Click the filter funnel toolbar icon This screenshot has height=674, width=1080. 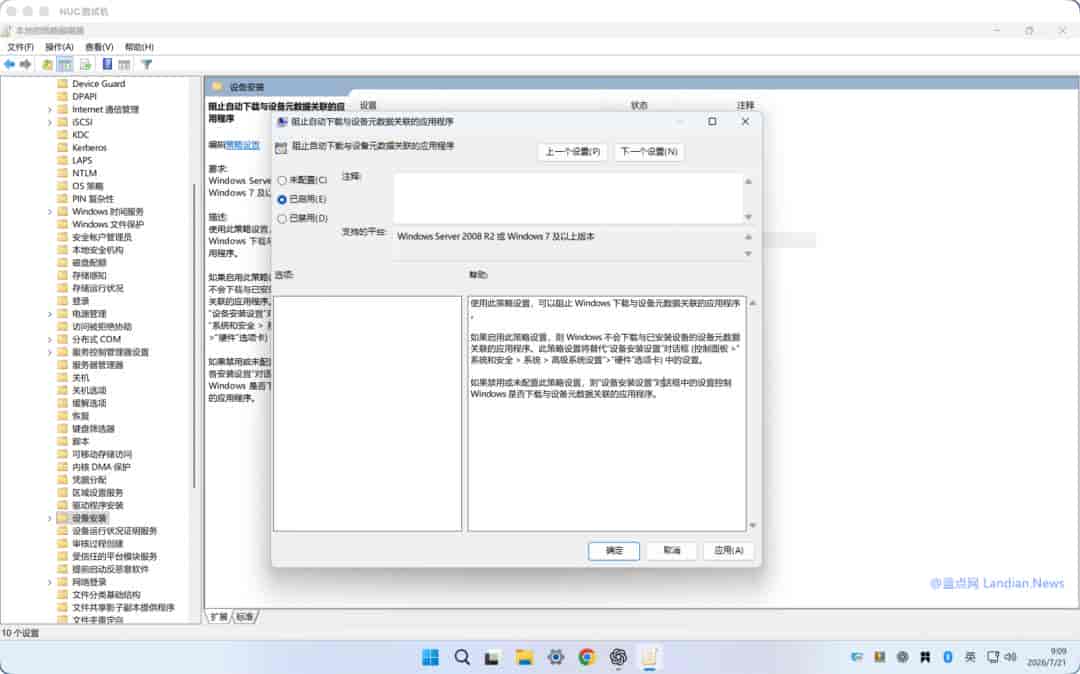pos(146,64)
